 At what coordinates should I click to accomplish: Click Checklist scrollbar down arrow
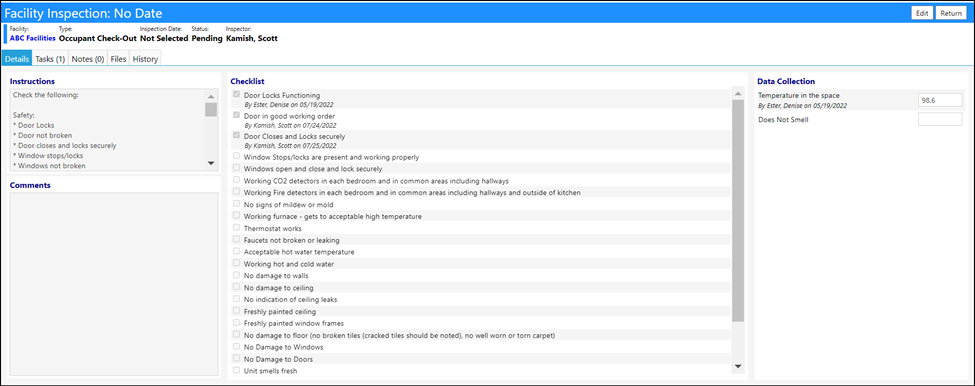(738, 366)
